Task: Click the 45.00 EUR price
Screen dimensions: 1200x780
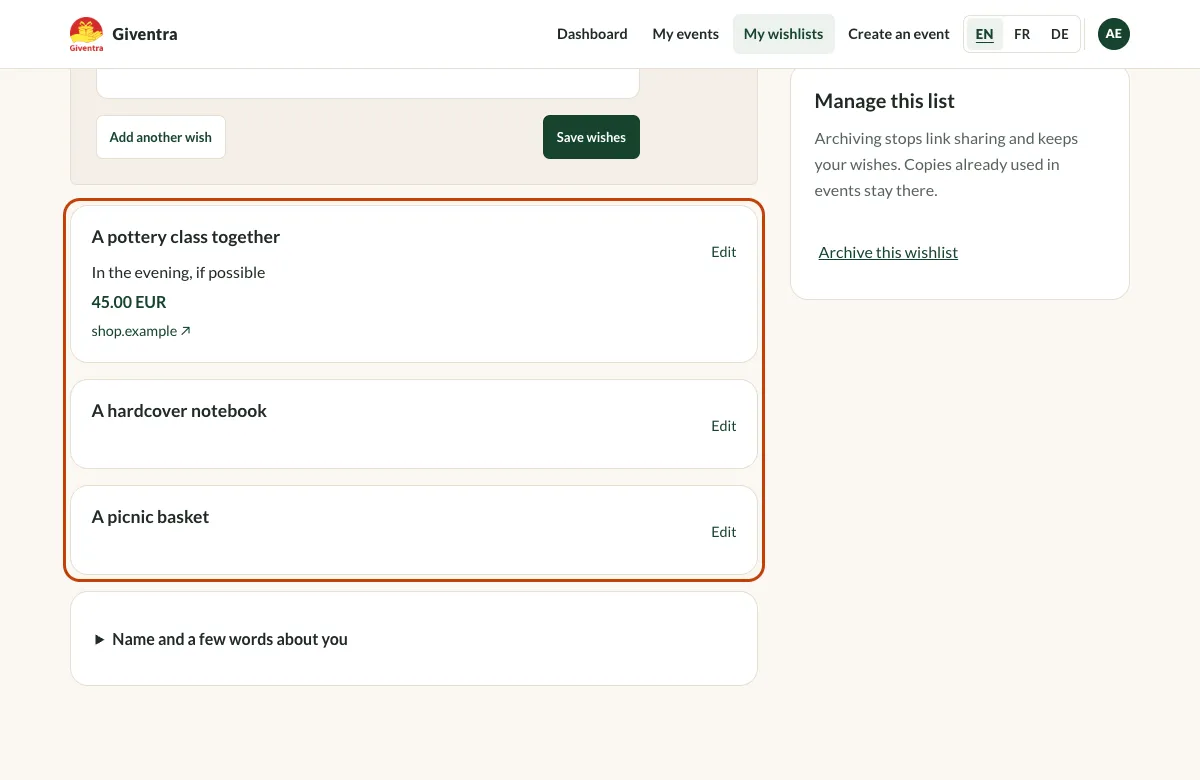Action: 129,302
